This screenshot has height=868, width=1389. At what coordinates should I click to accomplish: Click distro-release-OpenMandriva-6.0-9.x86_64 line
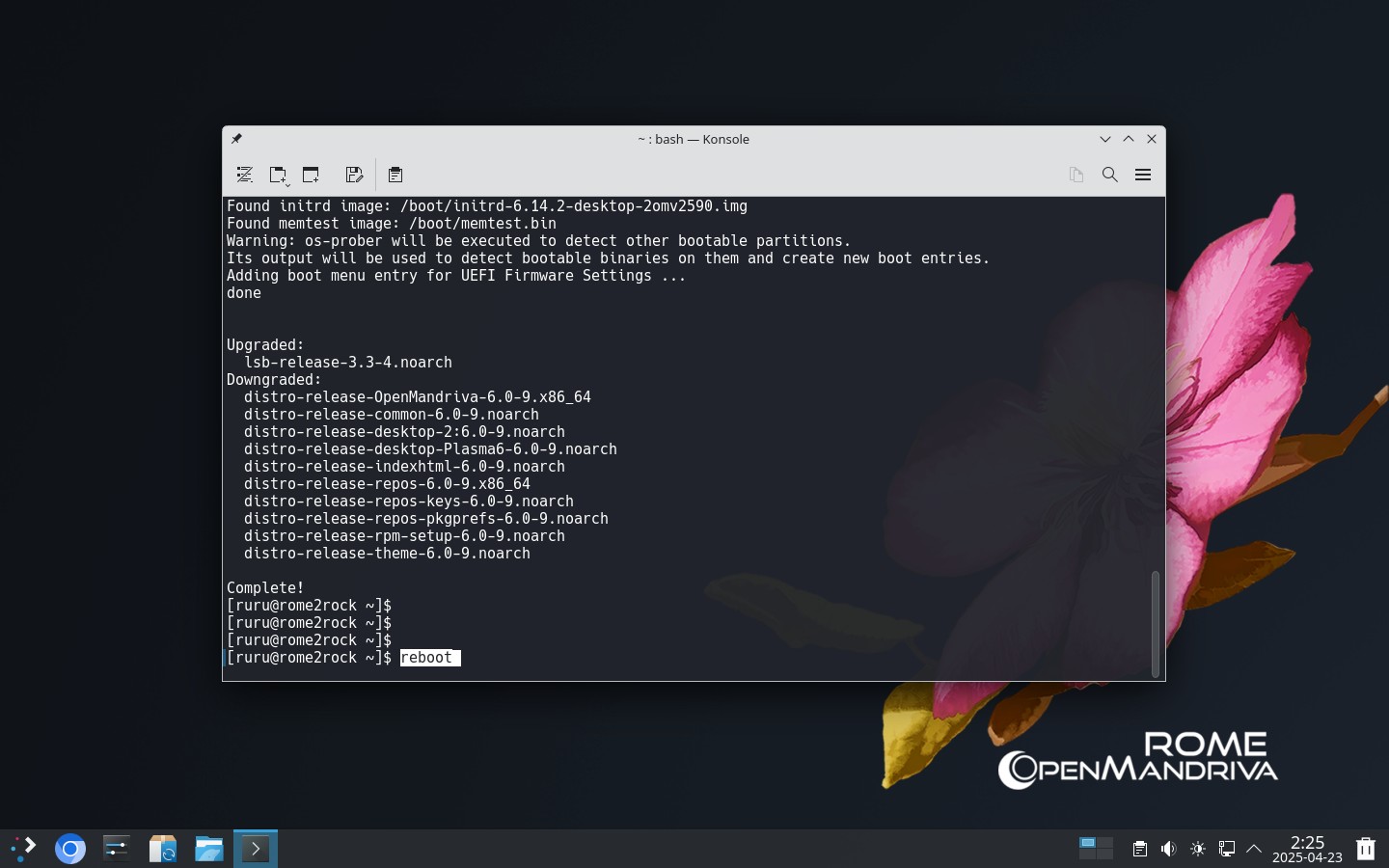coord(418,397)
